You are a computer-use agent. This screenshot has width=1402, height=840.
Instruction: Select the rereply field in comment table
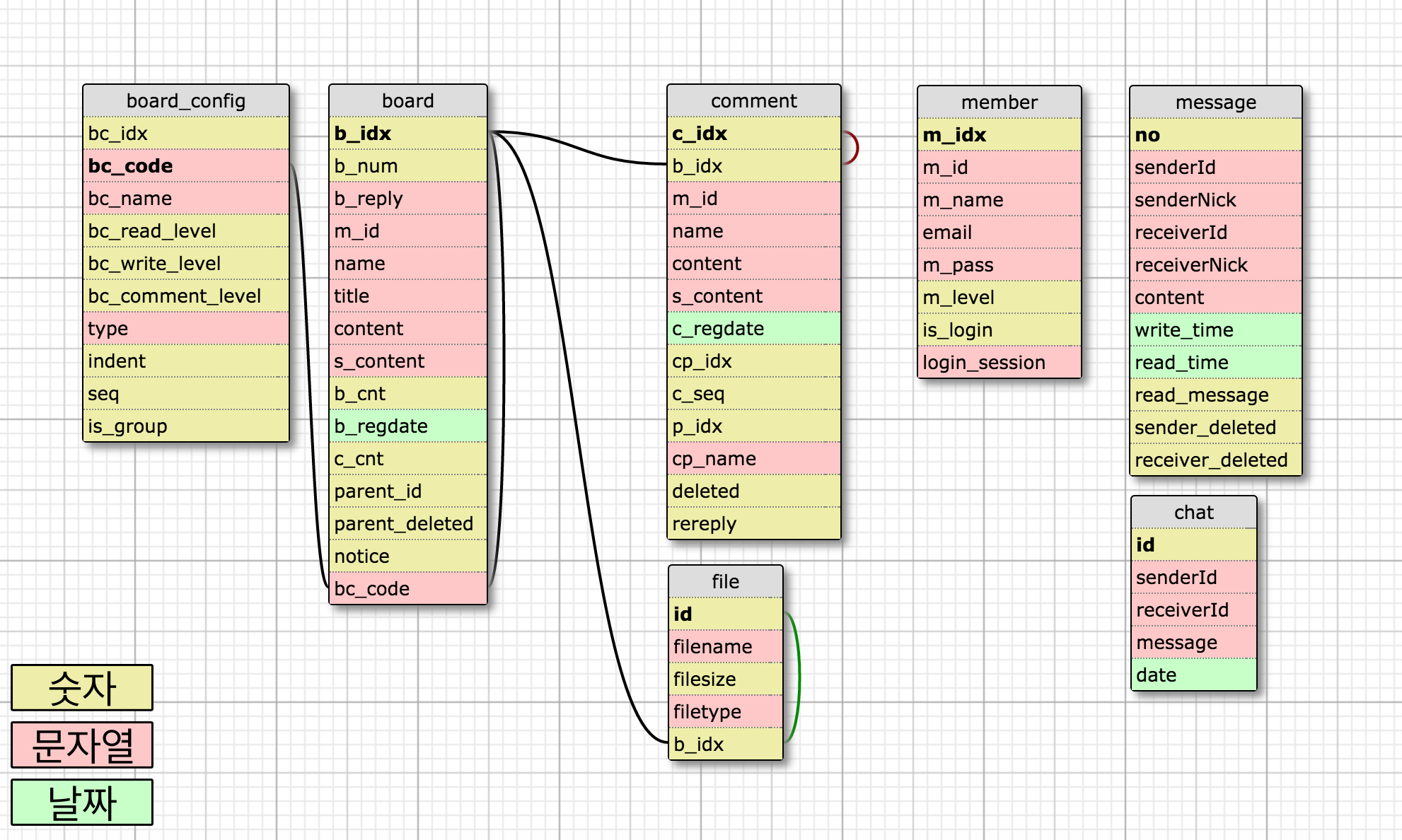pyautogui.click(x=753, y=524)
